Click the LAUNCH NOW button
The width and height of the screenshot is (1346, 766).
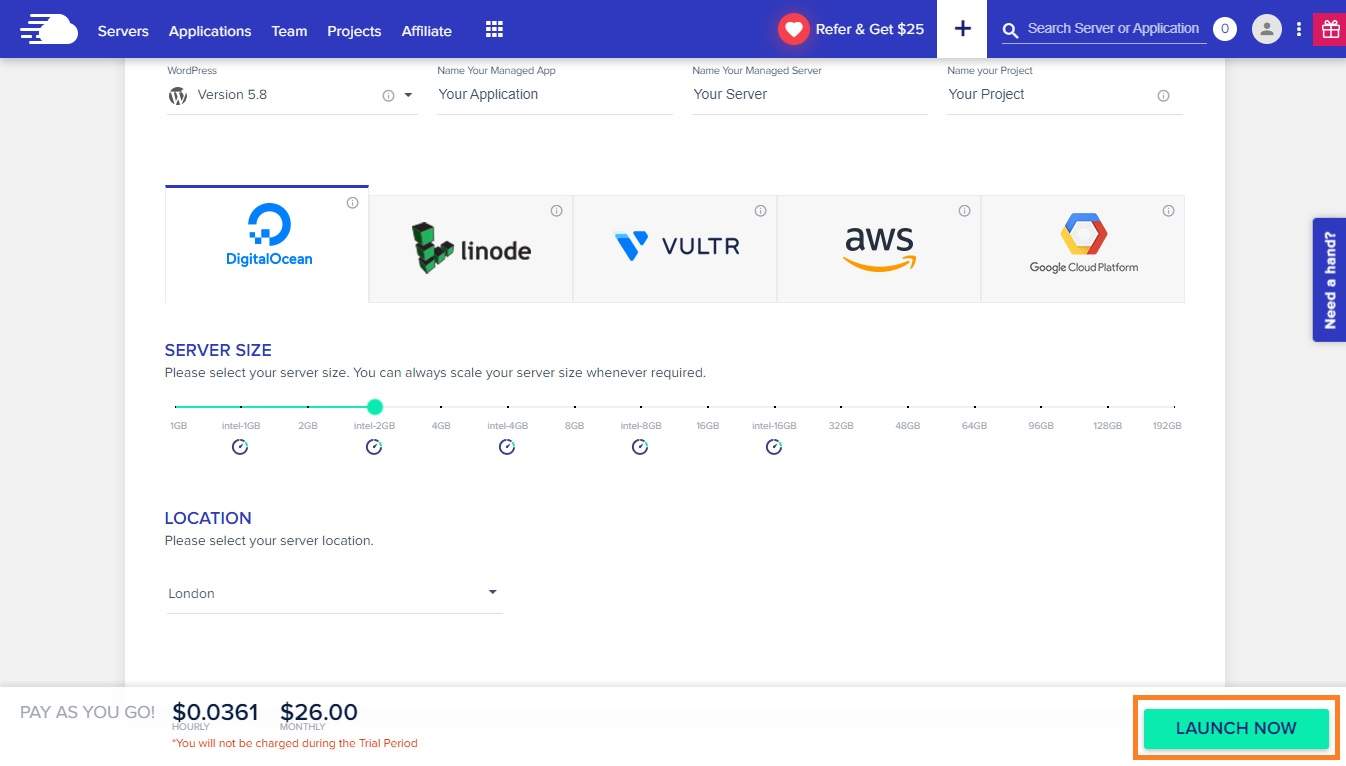click(1236, 728)
